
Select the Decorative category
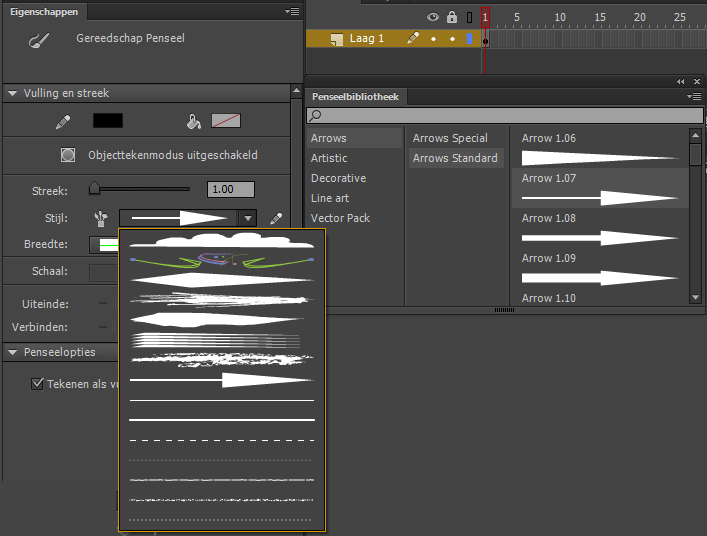tap(354, 178)
